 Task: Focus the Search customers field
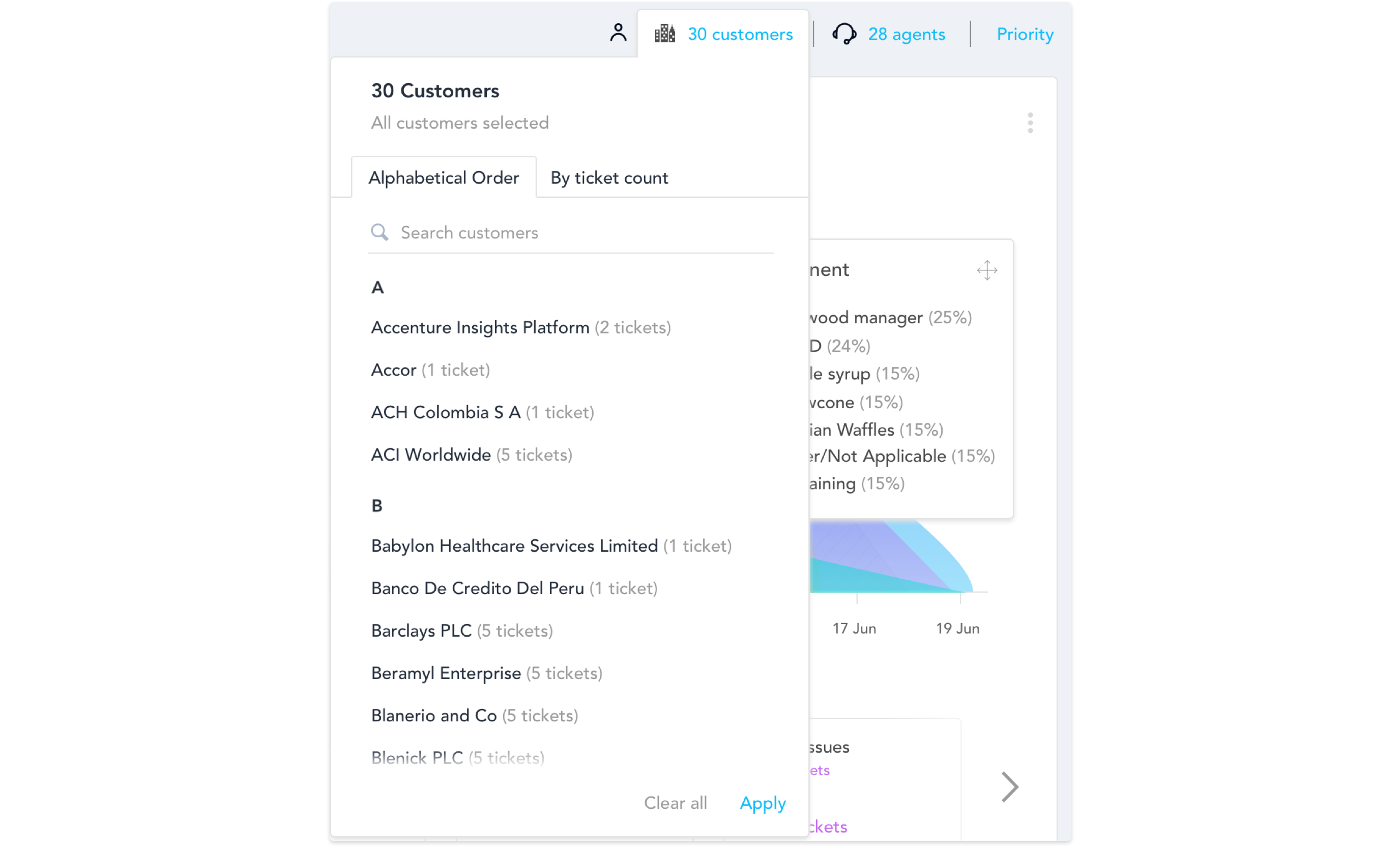click(579, 233)
